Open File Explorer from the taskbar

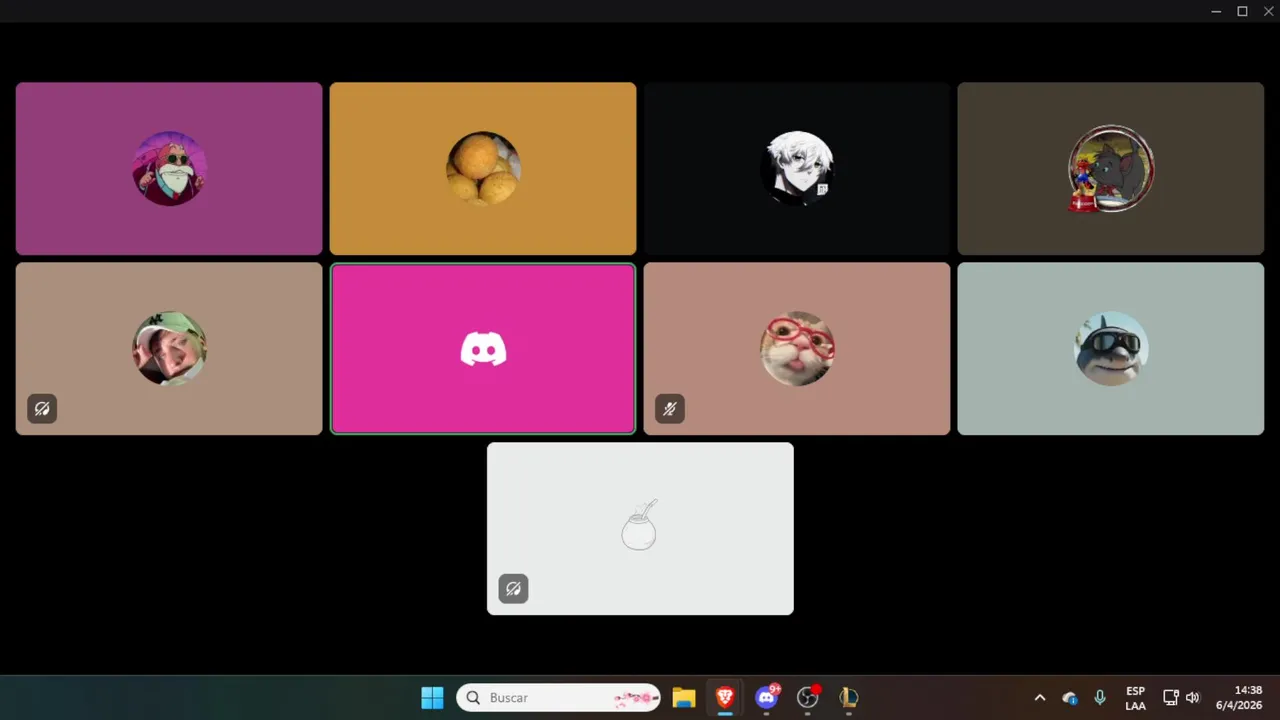683,697
